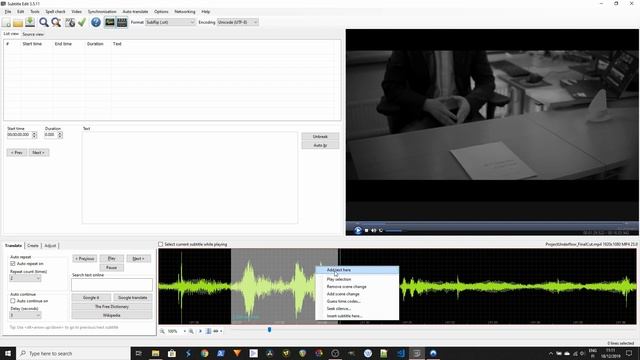The height and width of the screenshot is (360, 640).
Task: Click the 'Search text online' input field
Action: point(112,285)
